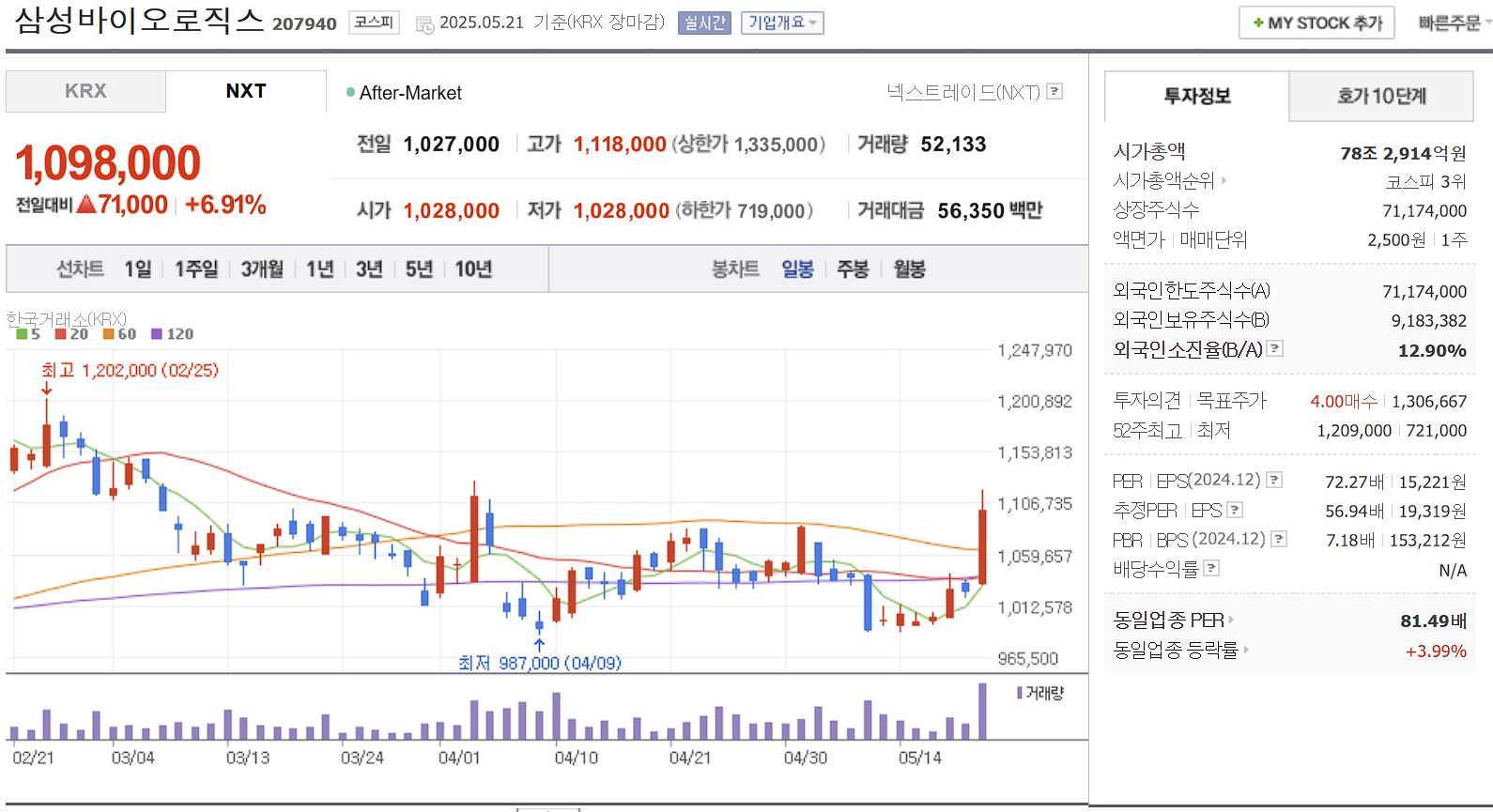Click the 120-day moving average purple swatch
The width and height of the screenshot is (1493, 812).
[x=157, y=333]
